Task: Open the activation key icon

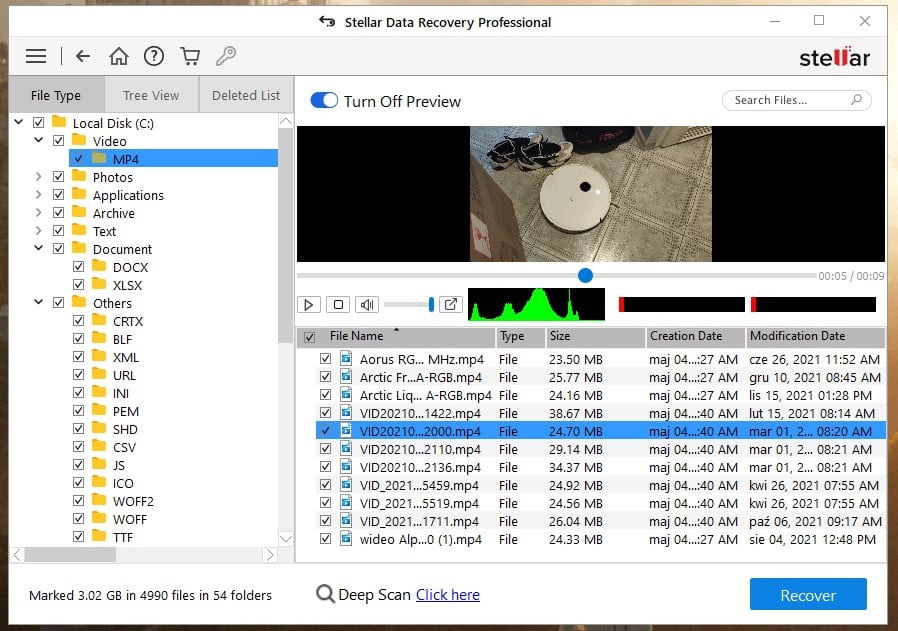Action: pos(226,56)
